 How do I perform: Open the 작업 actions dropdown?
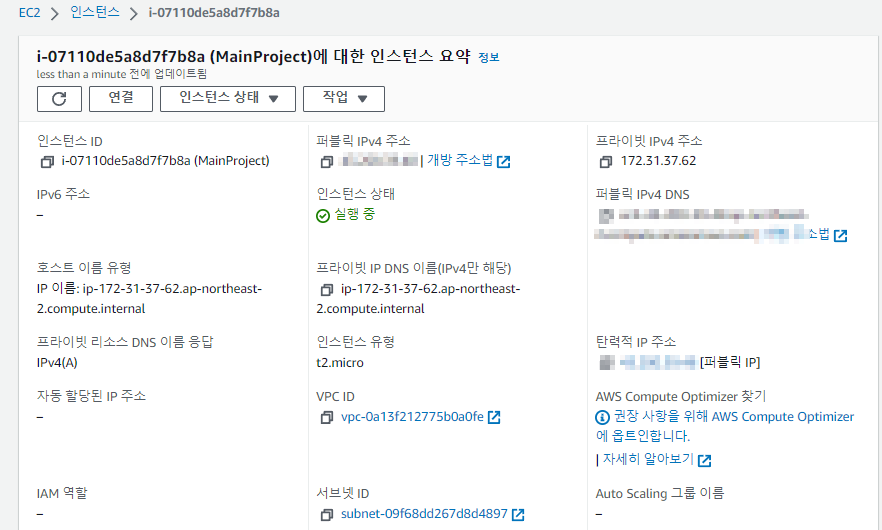click(344, 99)
